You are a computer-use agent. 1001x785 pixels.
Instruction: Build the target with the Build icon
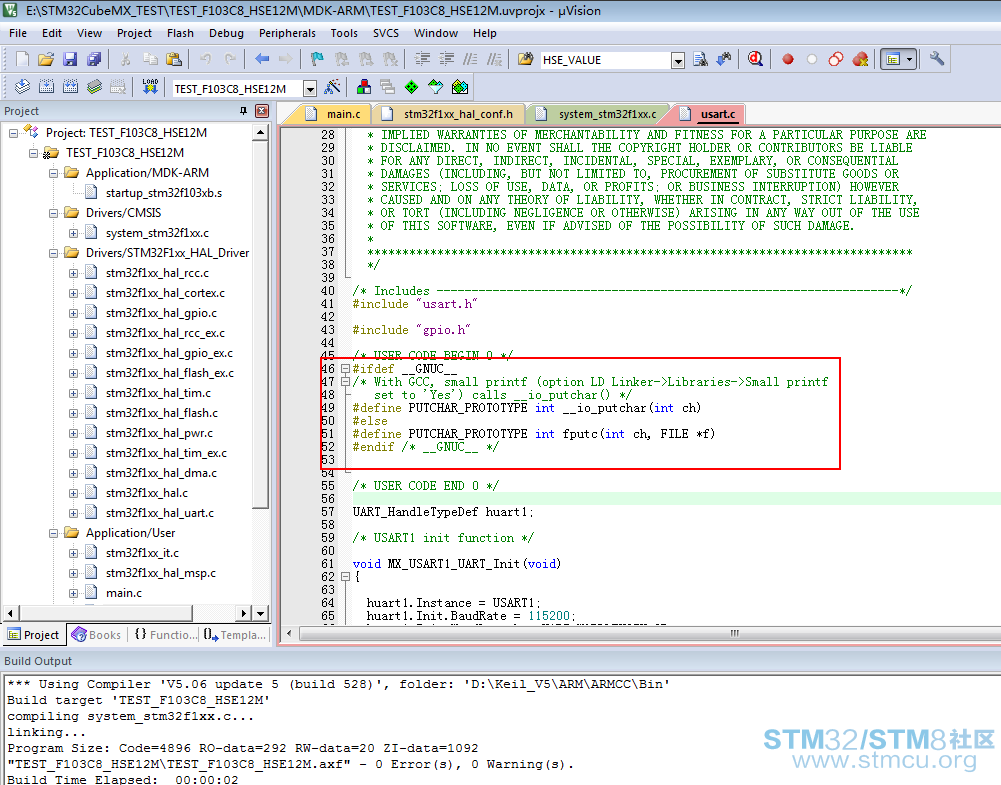(46, 87)
